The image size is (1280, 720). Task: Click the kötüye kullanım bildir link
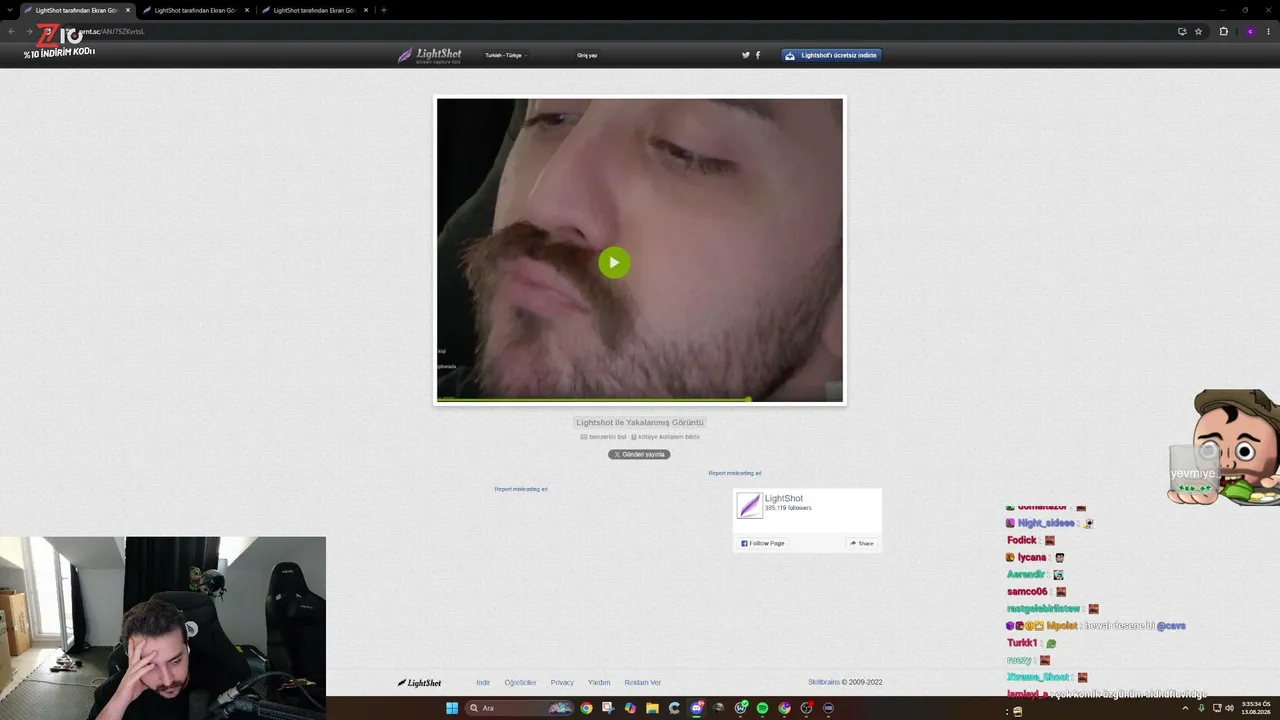(x=665, y=437)
